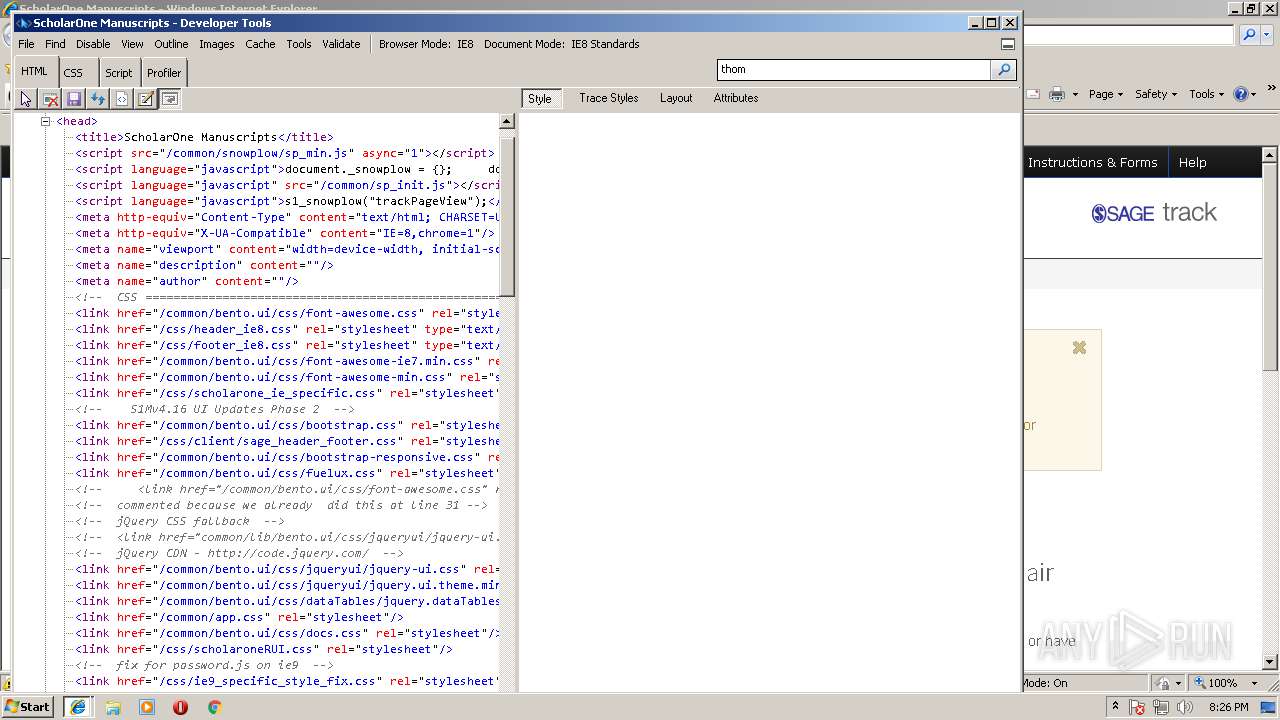Click the search field containing "thom"
The width and height of the screenshot is (1280, 720).
854,69
